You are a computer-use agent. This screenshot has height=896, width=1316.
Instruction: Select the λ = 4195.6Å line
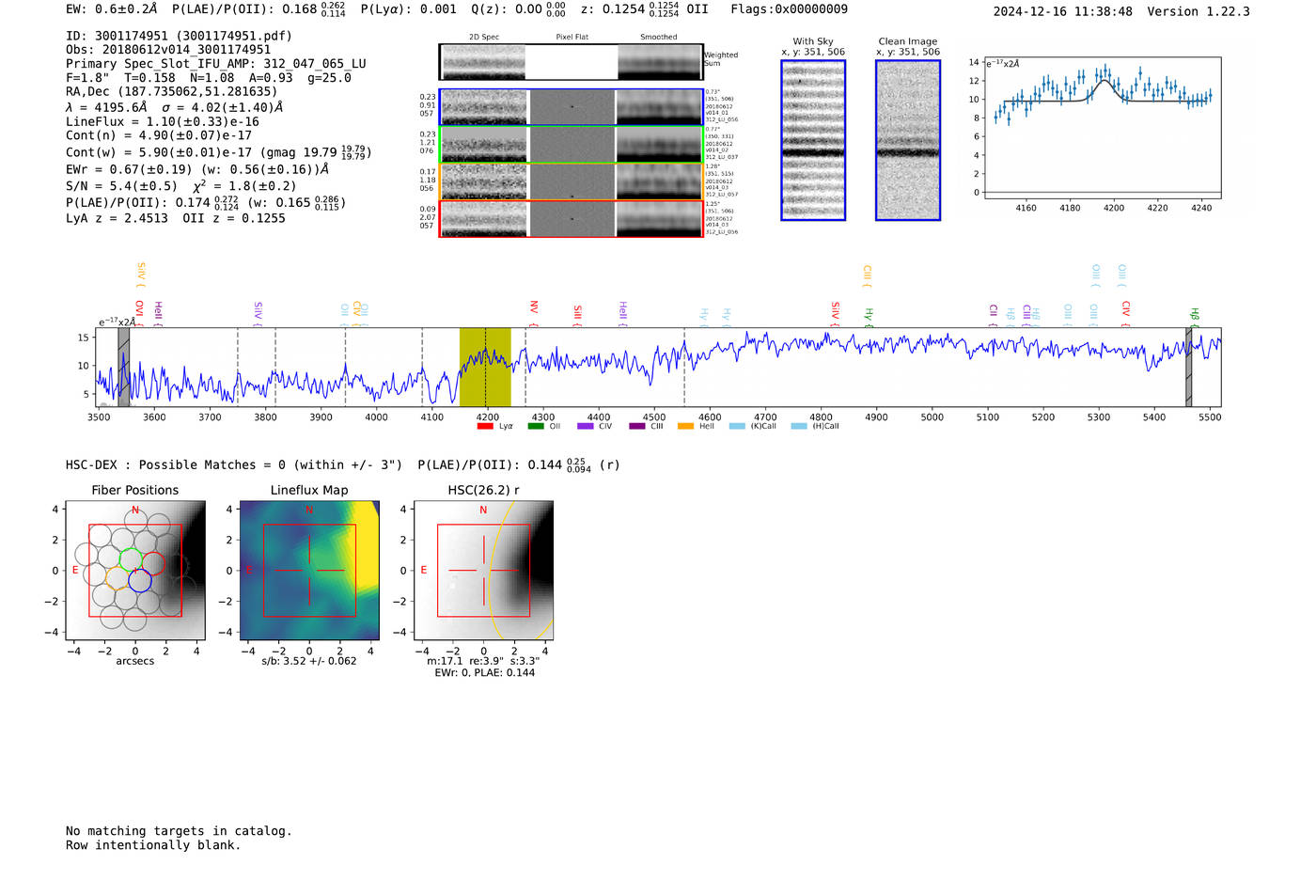(x=174, y=107)
